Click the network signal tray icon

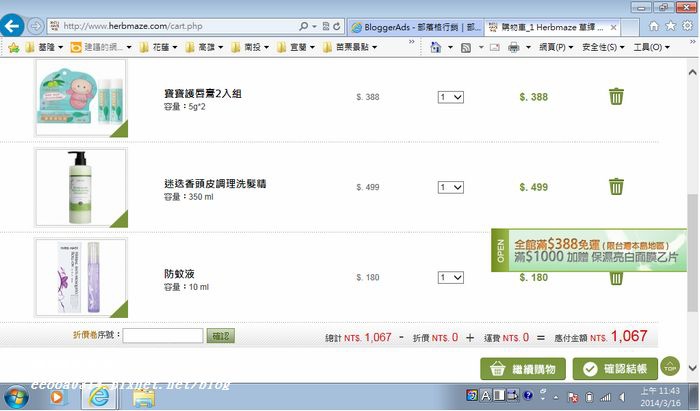pos(605,397)
